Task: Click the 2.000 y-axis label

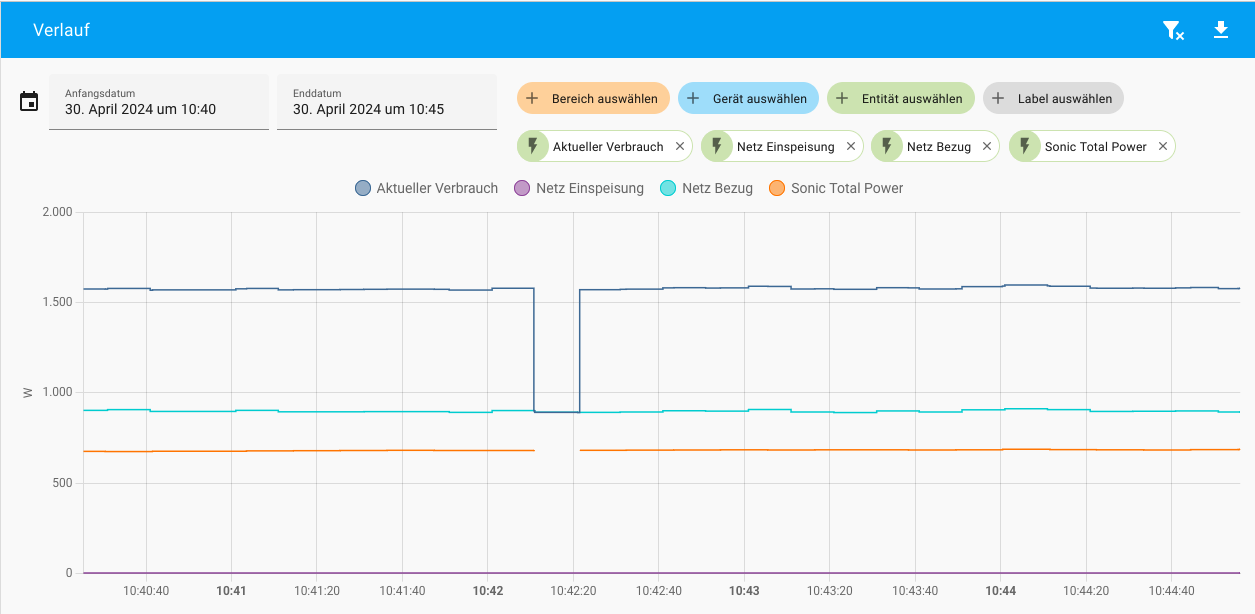Action: tap(57, 212)
